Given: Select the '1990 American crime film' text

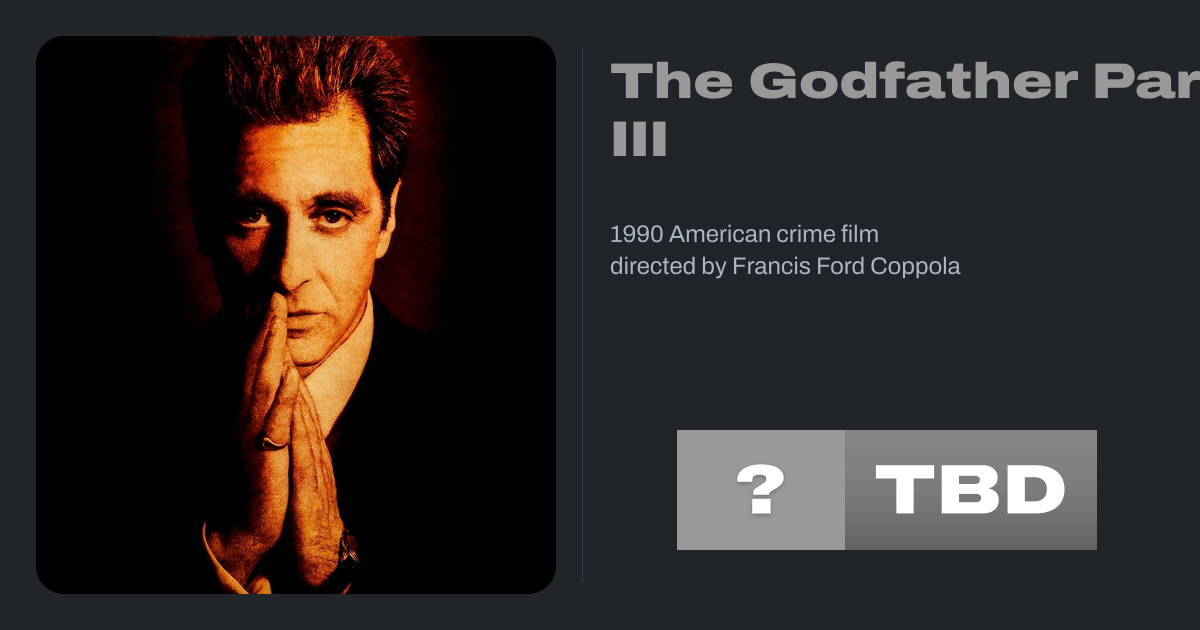Looking at the screenshot, I should [744, 235].
